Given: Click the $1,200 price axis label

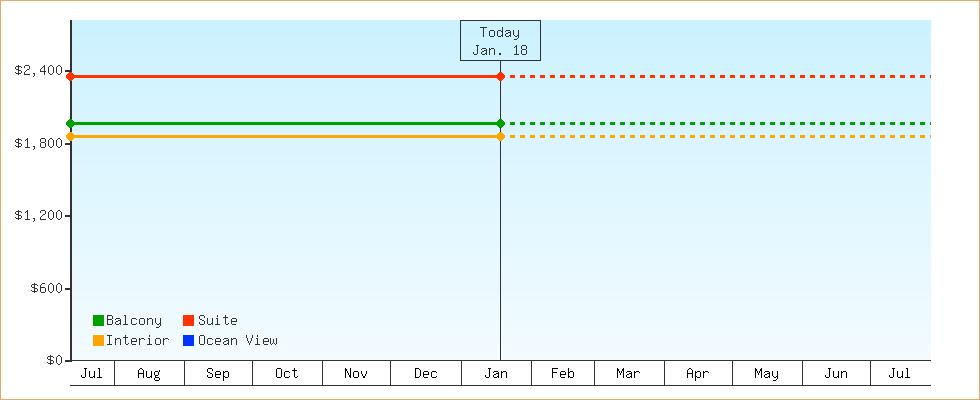Looking at the screenshot, I should [39, 216].
